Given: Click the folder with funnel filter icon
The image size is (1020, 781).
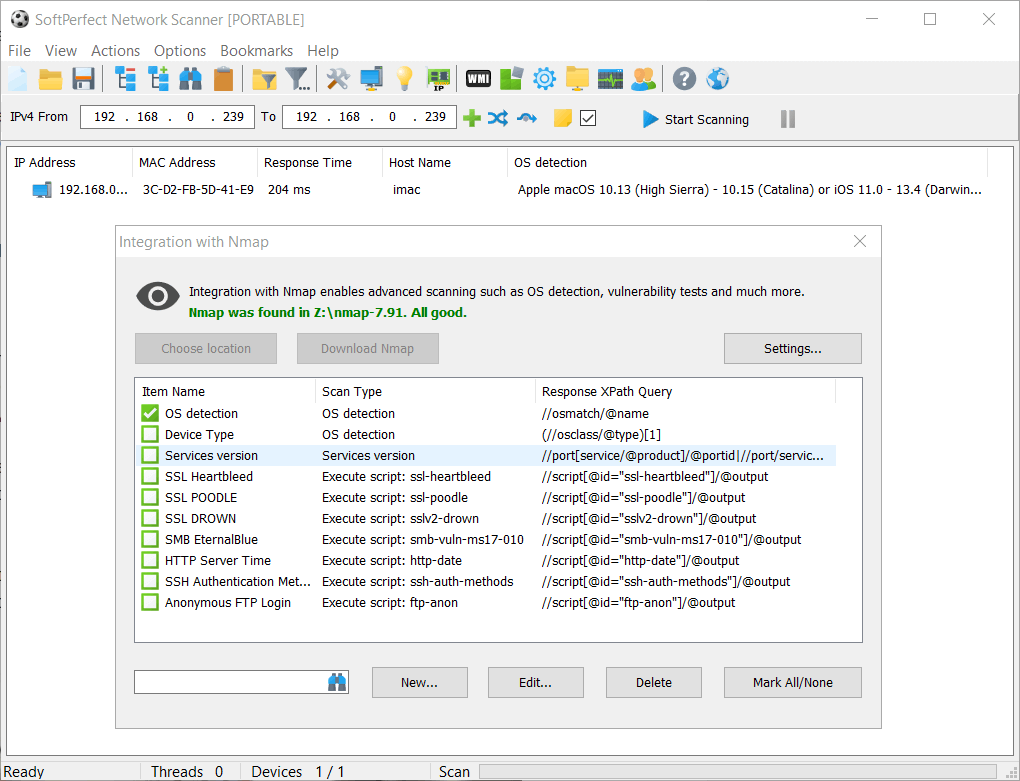Looking at the screenshot, I should [265, 79].
